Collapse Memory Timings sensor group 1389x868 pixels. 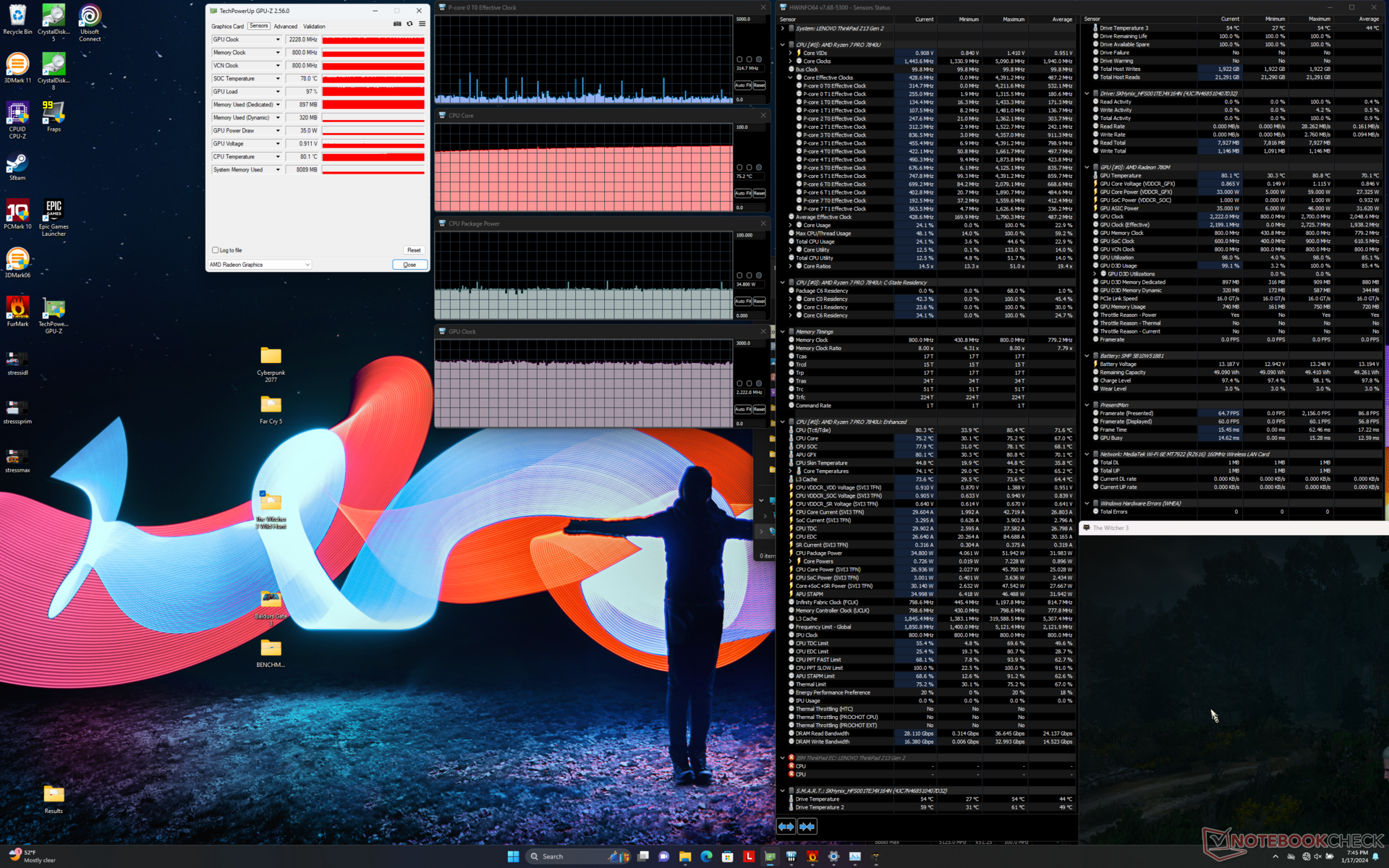(x=782, y=332)
